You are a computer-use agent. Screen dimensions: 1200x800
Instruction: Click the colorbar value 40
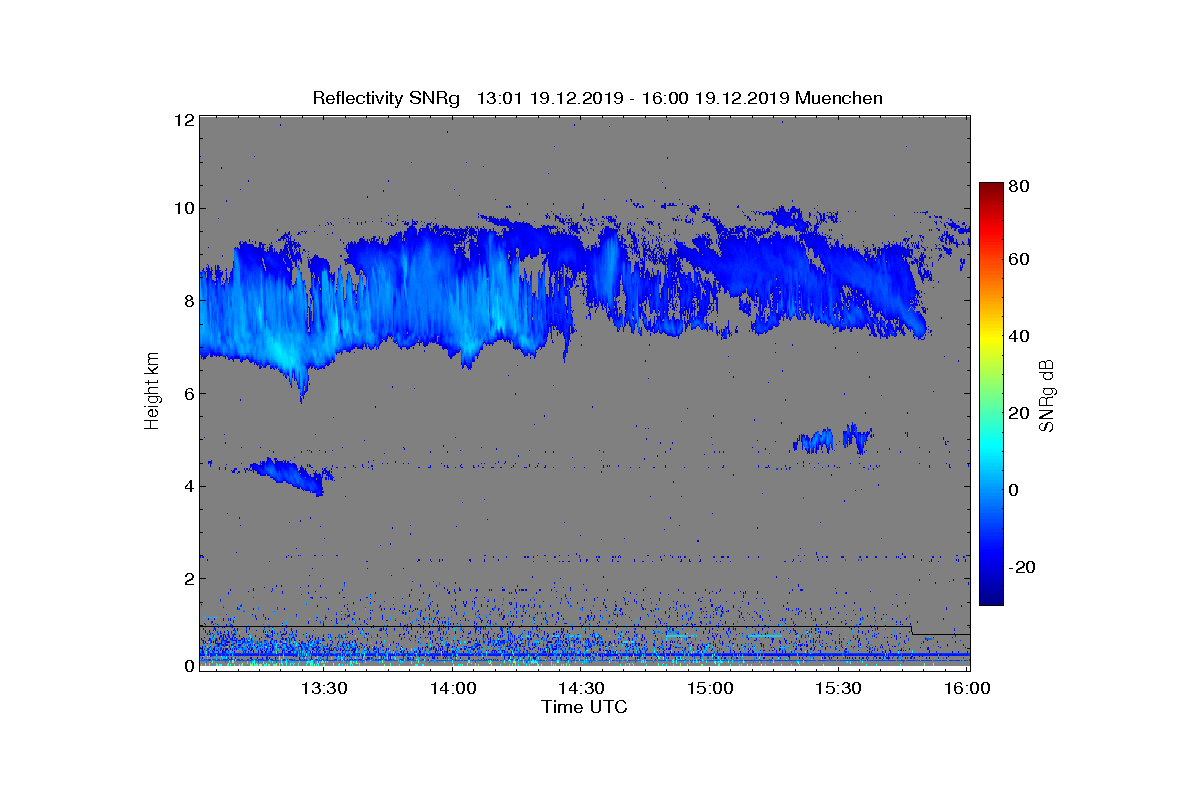pos(1020,336)
